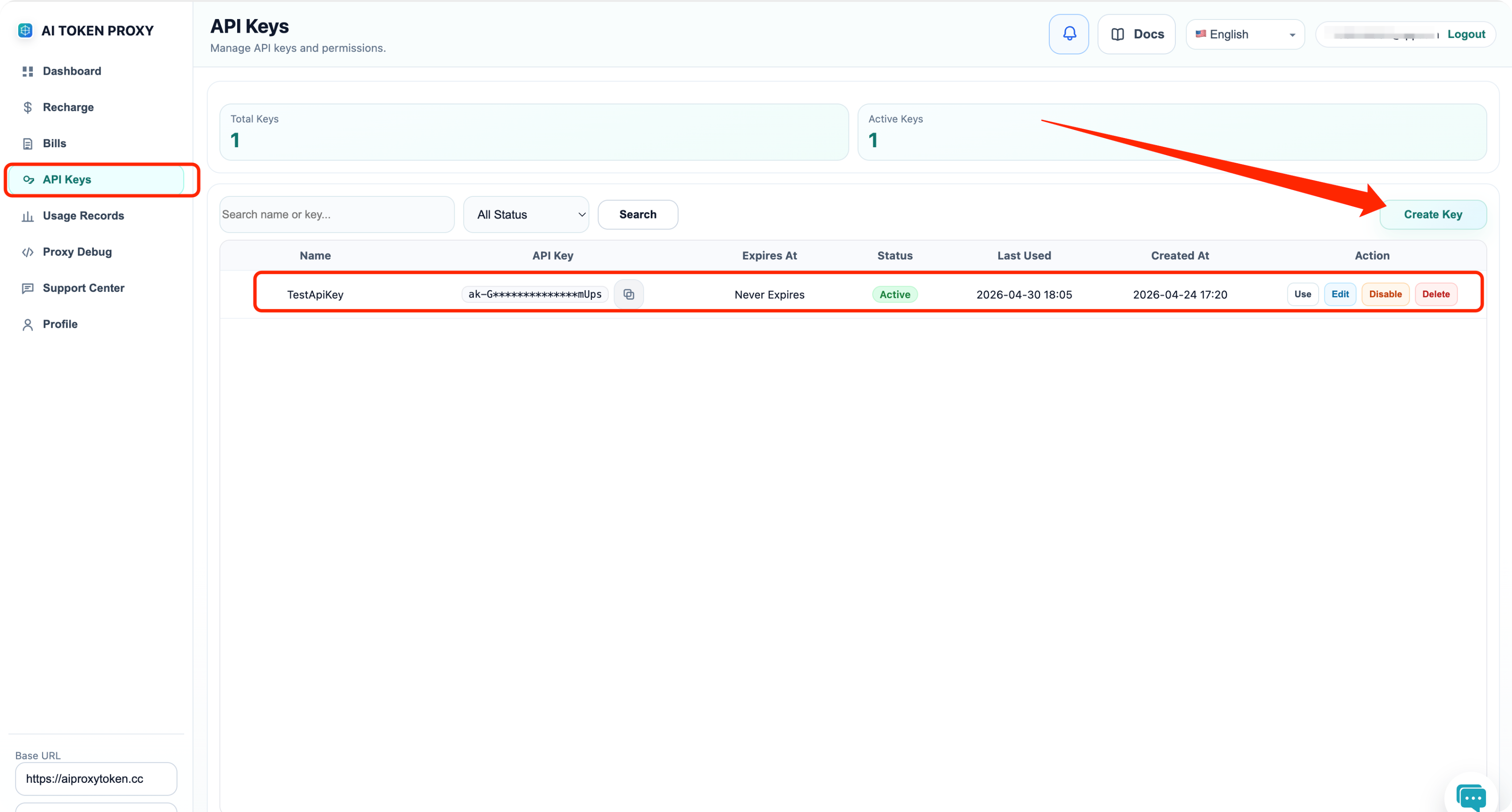Open Proxy Debug page
This screenshot has height=812, width=1512.
[96, 252]
